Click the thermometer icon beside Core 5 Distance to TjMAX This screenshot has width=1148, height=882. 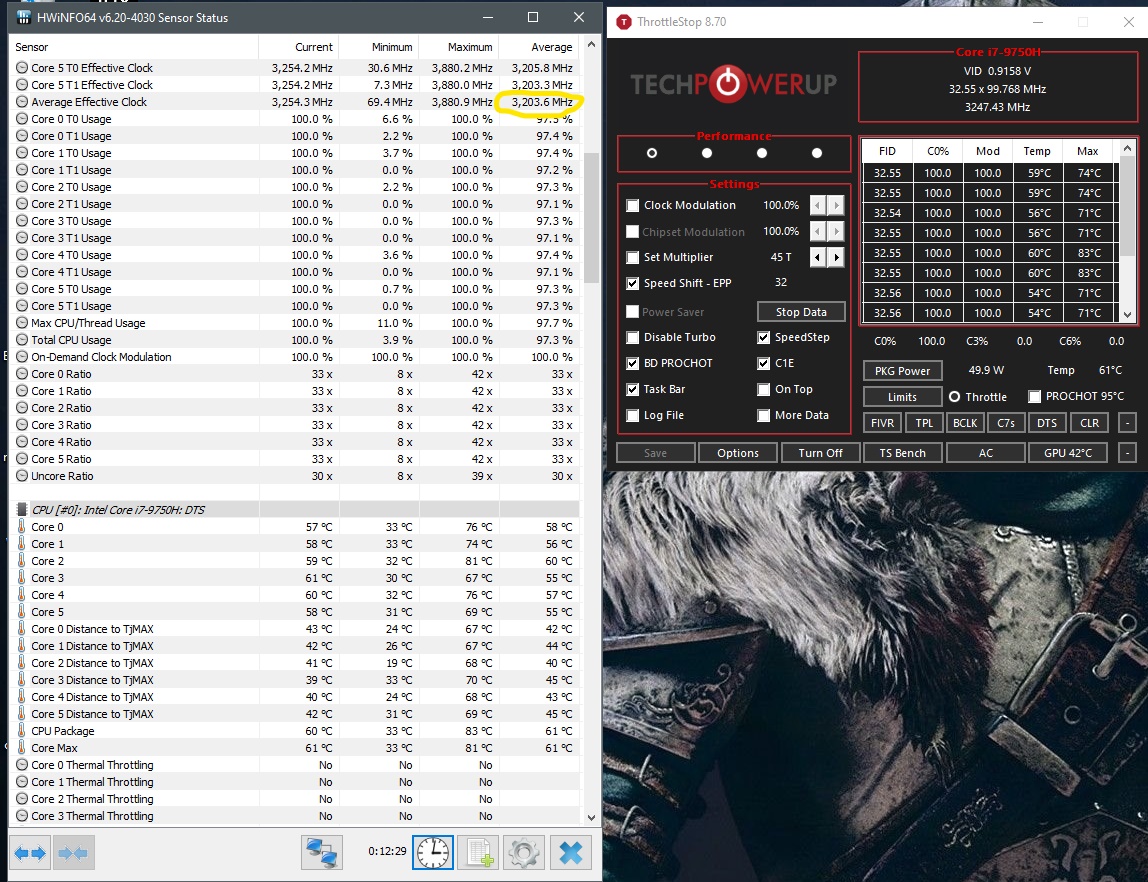[22, 714]
